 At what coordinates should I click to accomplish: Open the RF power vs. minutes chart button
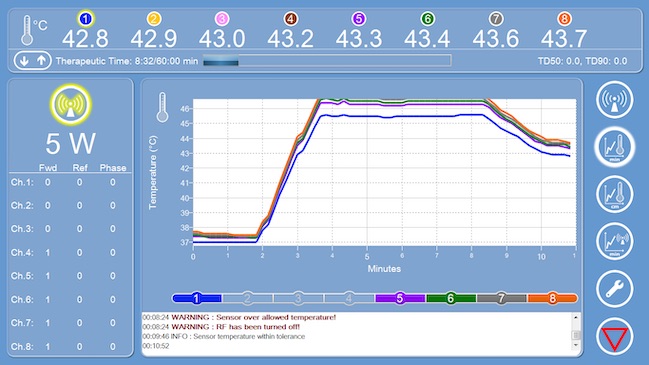[615, 241]
